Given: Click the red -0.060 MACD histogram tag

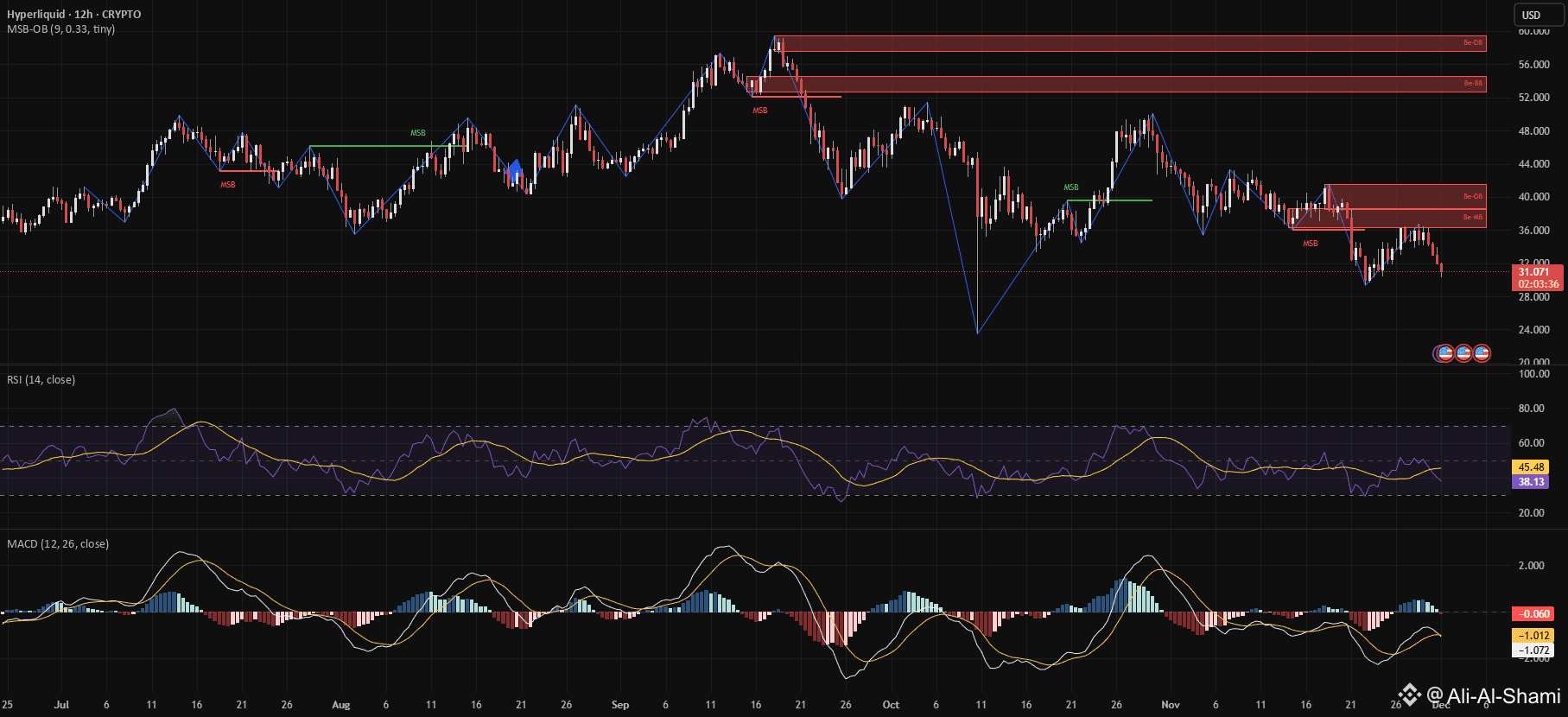Looking at the screenshot, I should [1533, 614].
